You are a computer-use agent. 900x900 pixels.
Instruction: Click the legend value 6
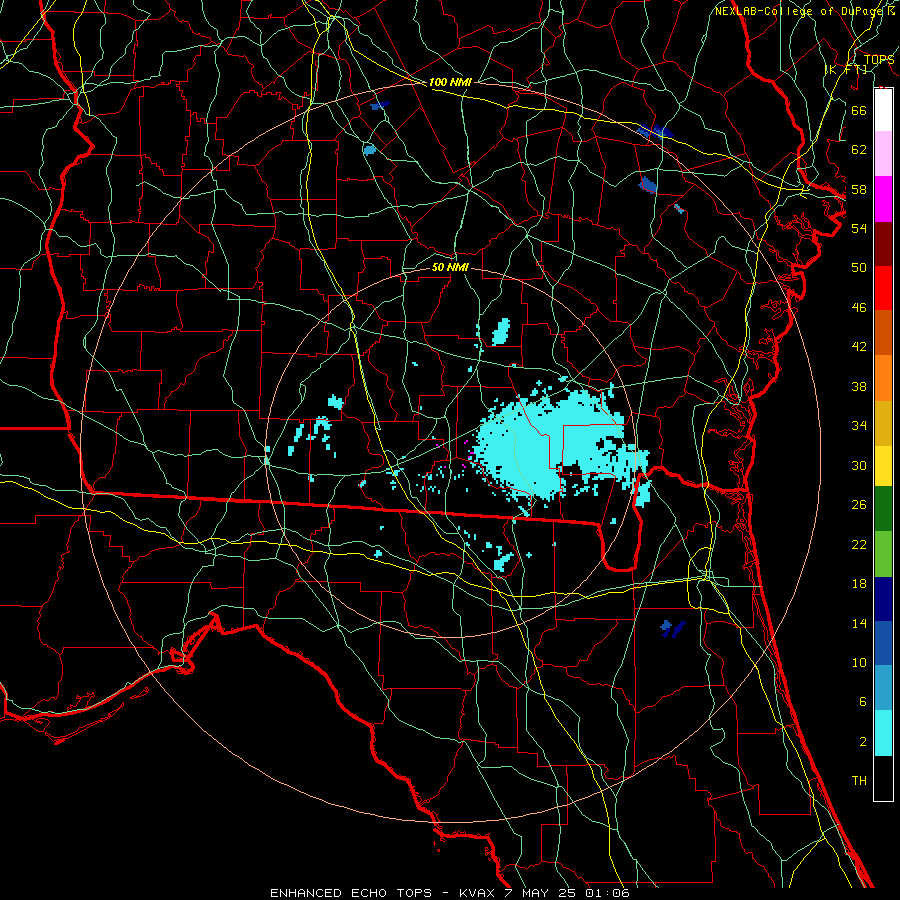click(862, 702)
